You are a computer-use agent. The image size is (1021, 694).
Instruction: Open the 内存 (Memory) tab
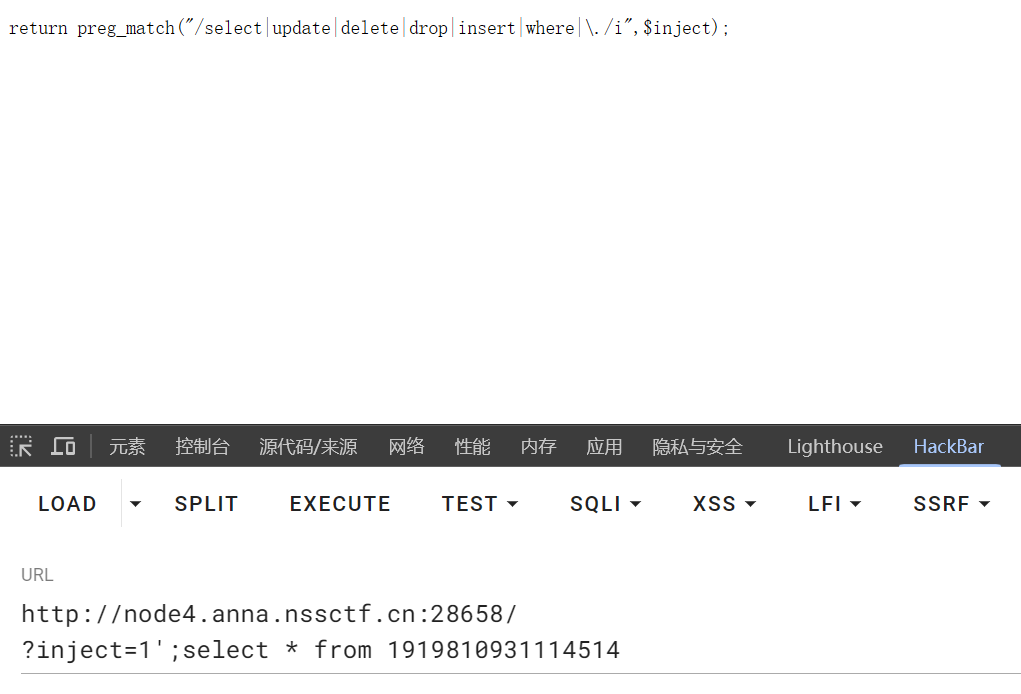point(538,447)
